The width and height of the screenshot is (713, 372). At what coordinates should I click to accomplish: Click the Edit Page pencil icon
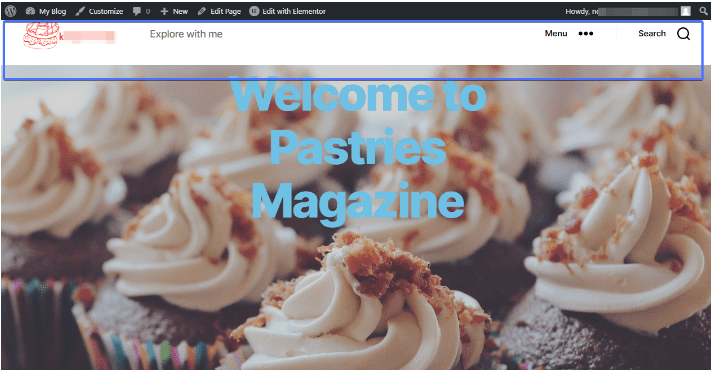[202, 11]
